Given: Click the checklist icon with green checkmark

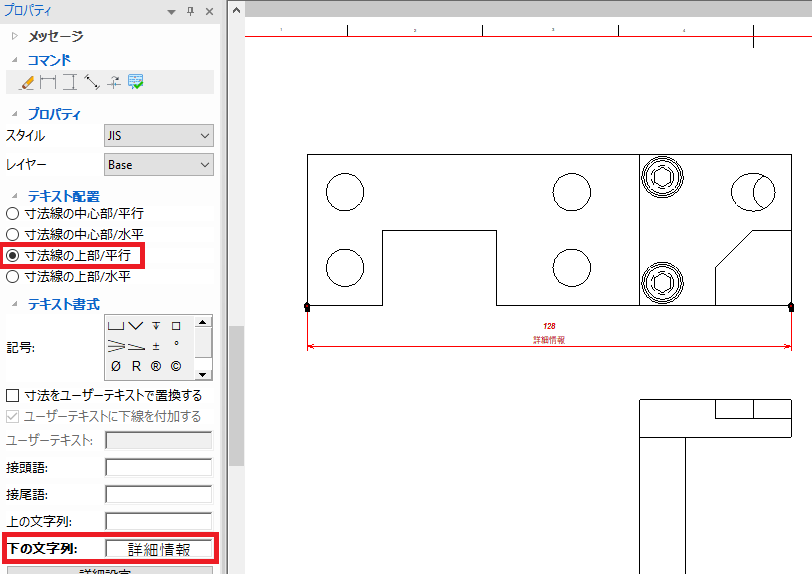Looking at the screenshot, I should [136, 82].
